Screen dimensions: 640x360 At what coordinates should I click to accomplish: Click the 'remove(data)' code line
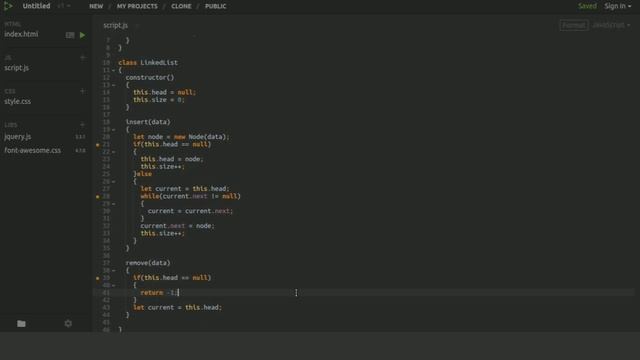click(148, 263)
